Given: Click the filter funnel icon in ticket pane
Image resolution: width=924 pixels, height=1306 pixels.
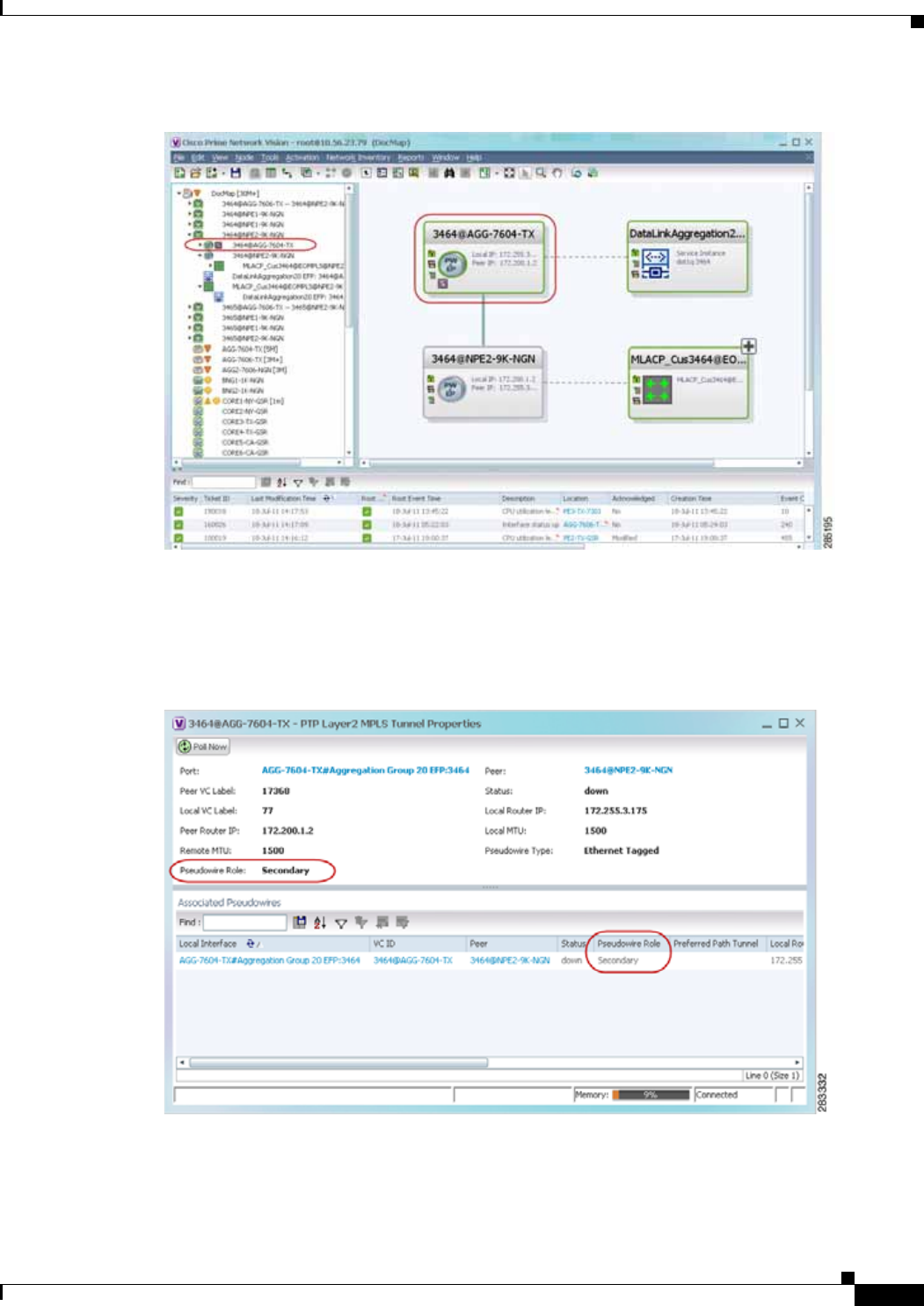Looking at the screenshot, I should click(x=298, y=482).
